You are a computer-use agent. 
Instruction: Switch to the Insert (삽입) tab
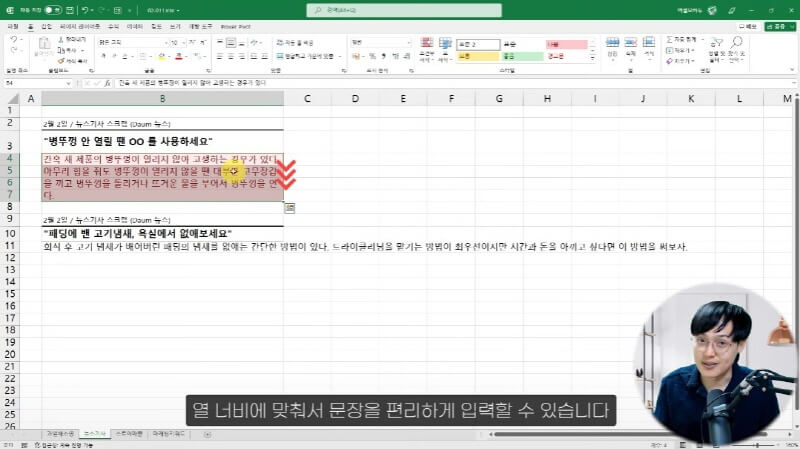[46, 27]
